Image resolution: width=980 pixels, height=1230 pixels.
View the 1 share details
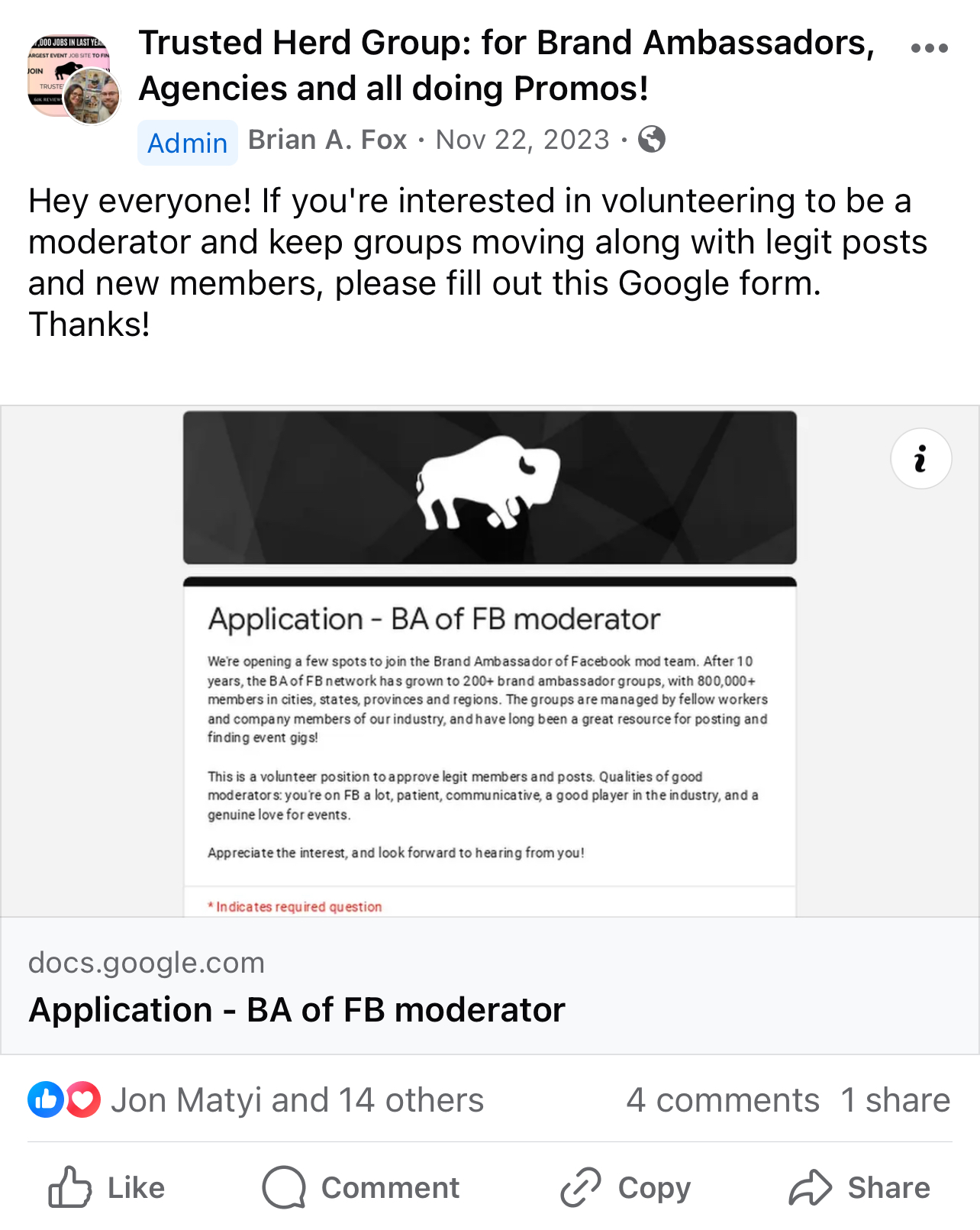pos(895,1100)
